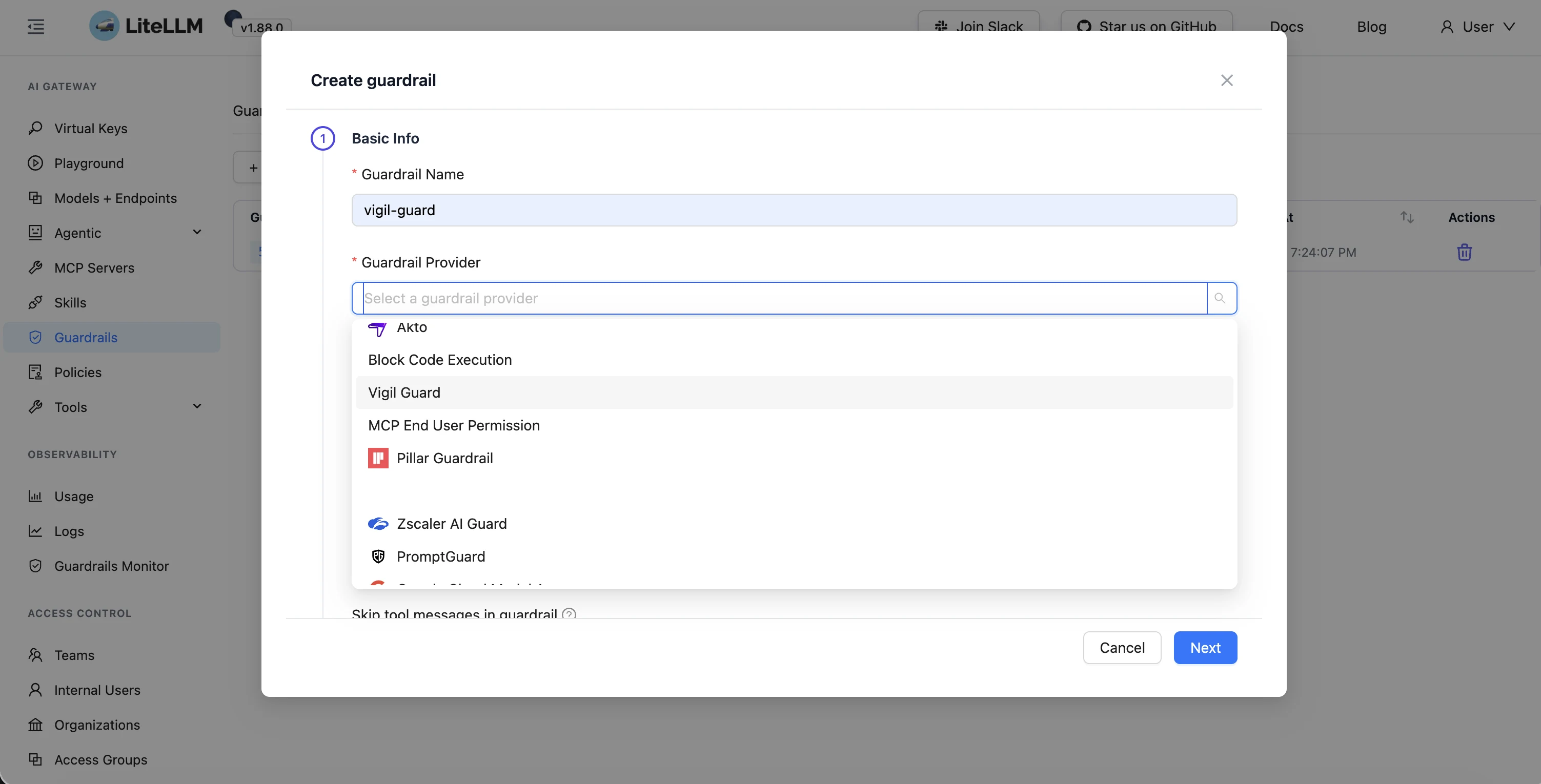Open the Docs link
Screen dimensions: 1541x784
1286,26
